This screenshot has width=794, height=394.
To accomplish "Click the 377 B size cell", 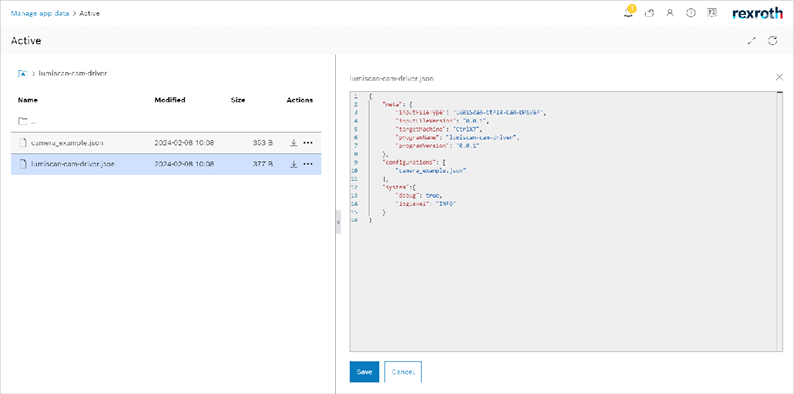I will coord(263,164).
